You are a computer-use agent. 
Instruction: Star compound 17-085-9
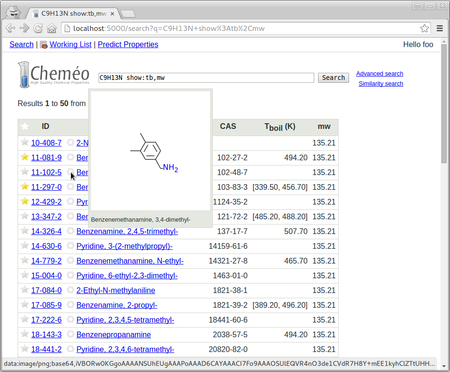(x=24, y=305)
